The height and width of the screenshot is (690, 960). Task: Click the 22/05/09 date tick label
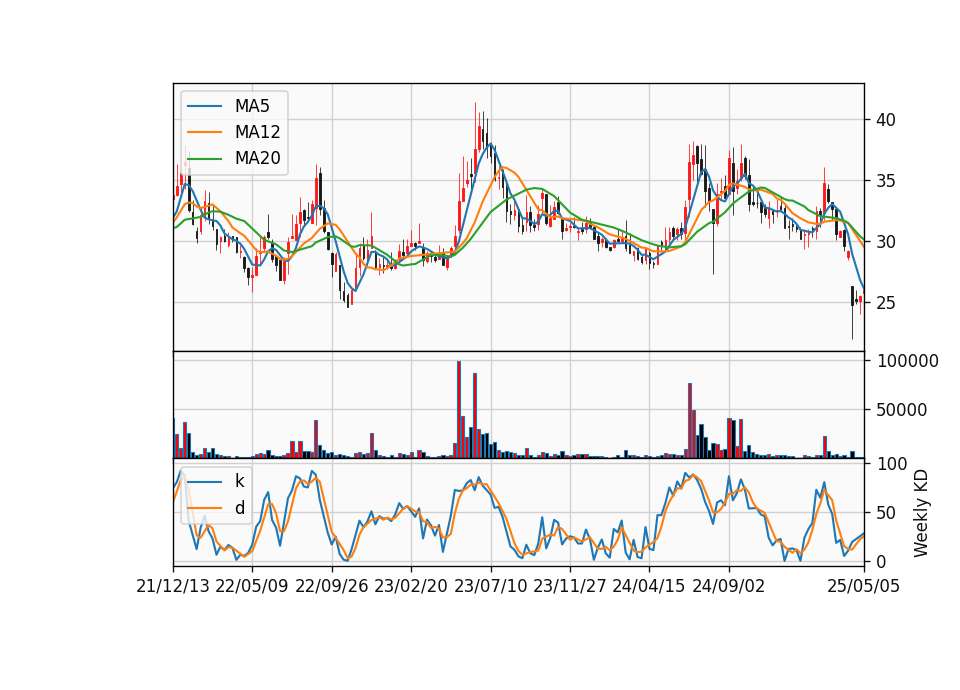point(252,586)
